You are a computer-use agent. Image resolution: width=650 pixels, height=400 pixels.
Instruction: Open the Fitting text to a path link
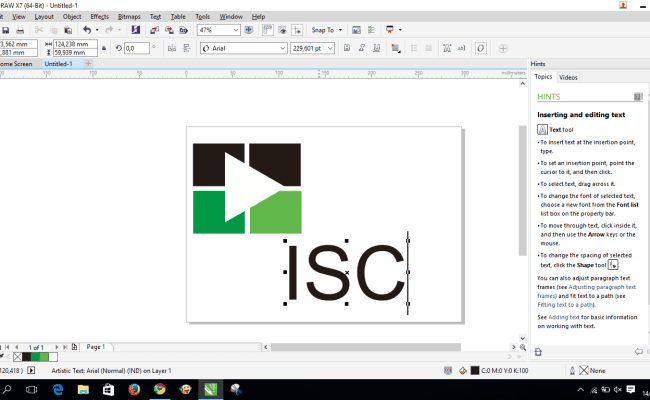point(565,305)
